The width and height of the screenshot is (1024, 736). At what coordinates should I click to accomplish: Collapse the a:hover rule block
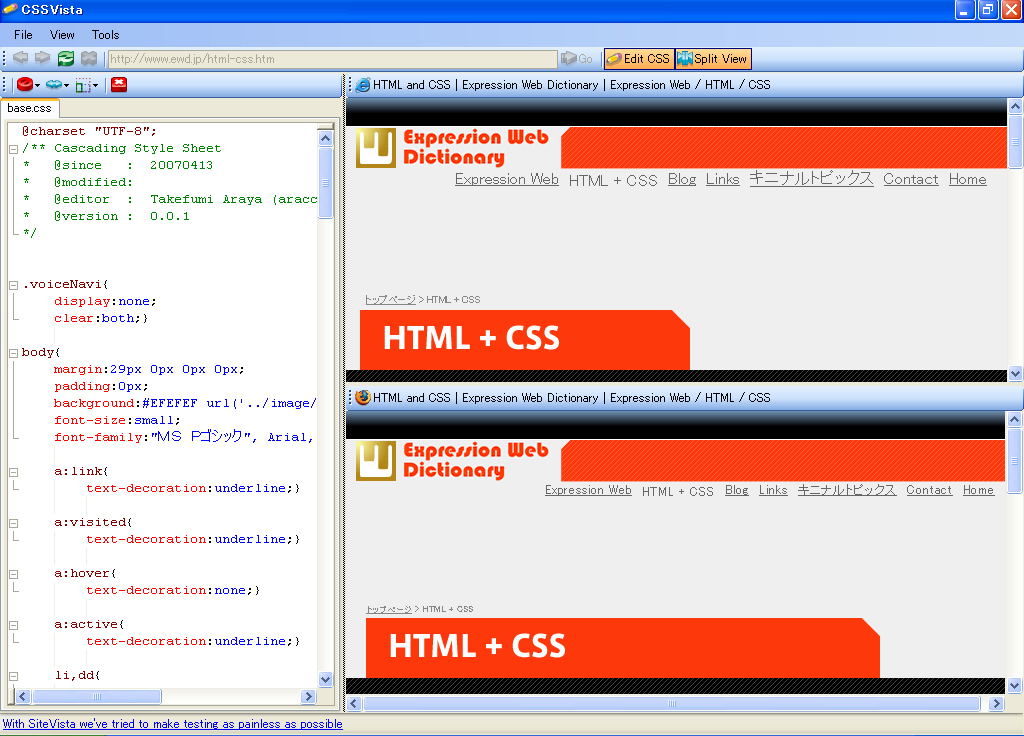tap(13, 573)
